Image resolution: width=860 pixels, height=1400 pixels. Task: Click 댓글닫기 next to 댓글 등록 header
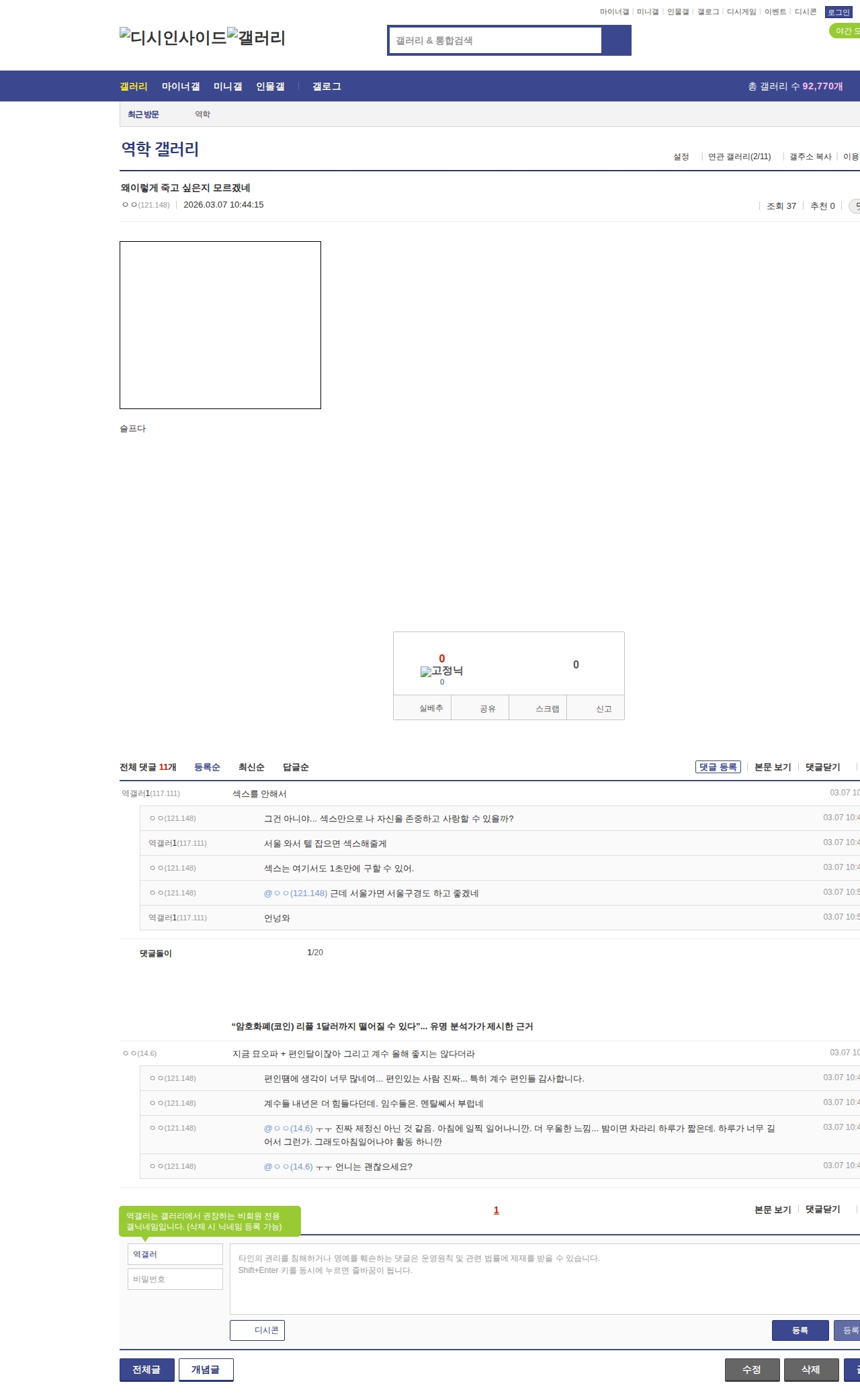[x=823, y=767]
